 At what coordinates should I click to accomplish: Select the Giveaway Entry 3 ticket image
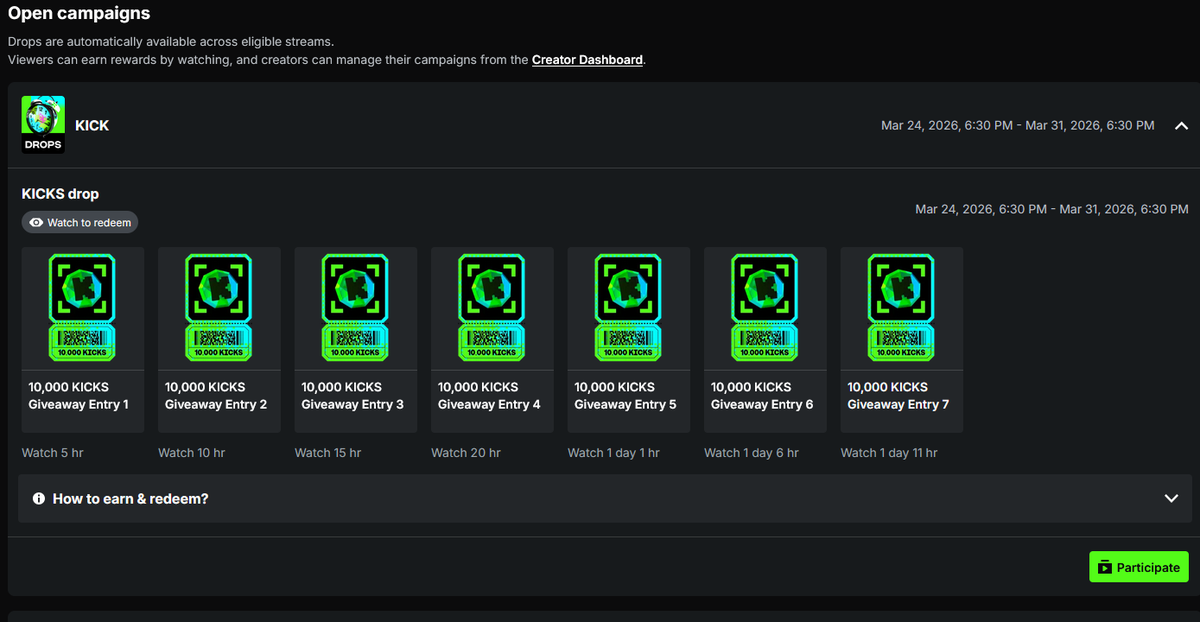(355, 307)
